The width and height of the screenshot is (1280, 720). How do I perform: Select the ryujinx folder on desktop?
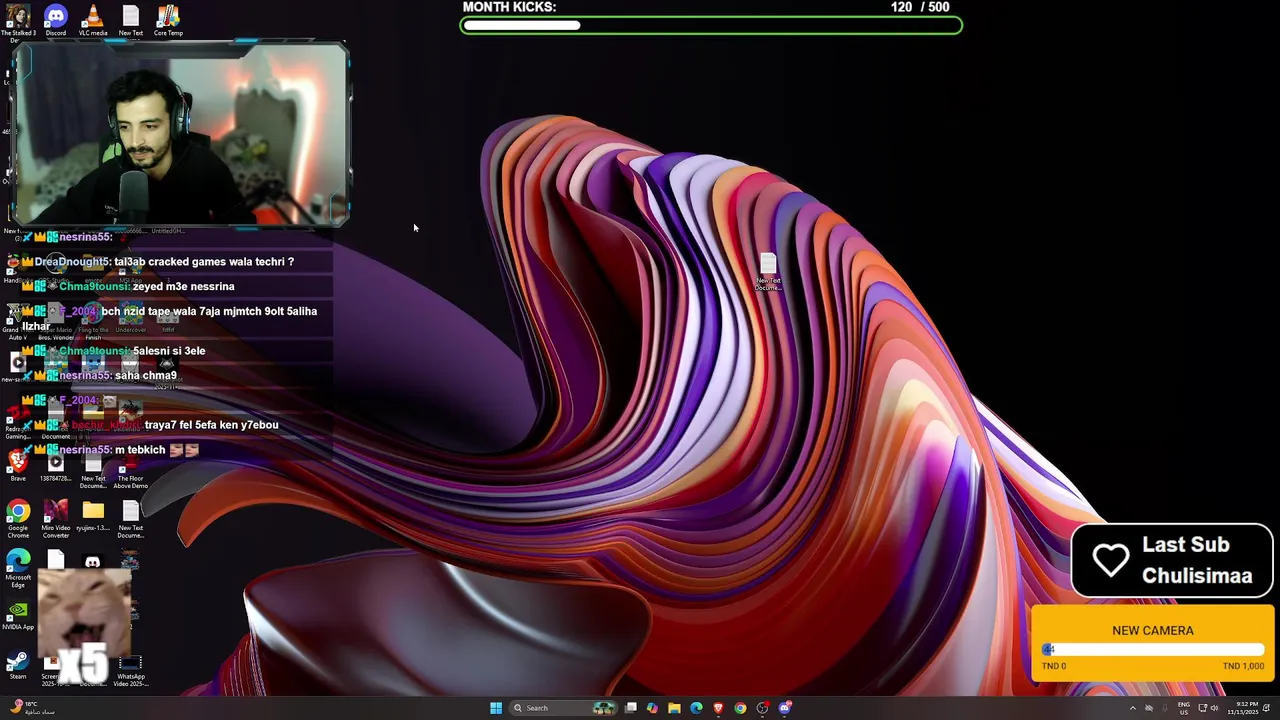[x=93, y=516]
